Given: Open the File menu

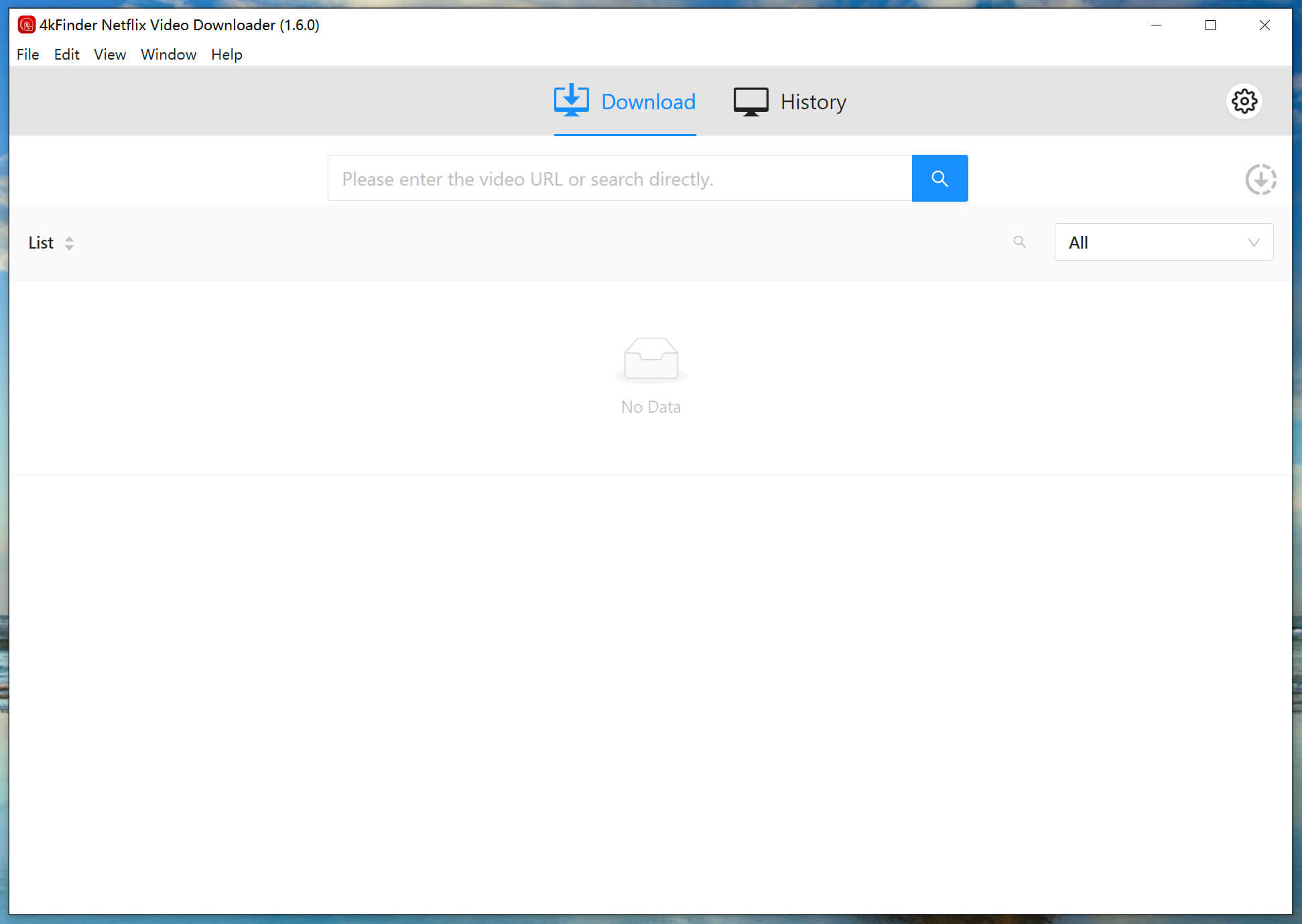Looking at the screenshot, I should (x=27, y=54).
